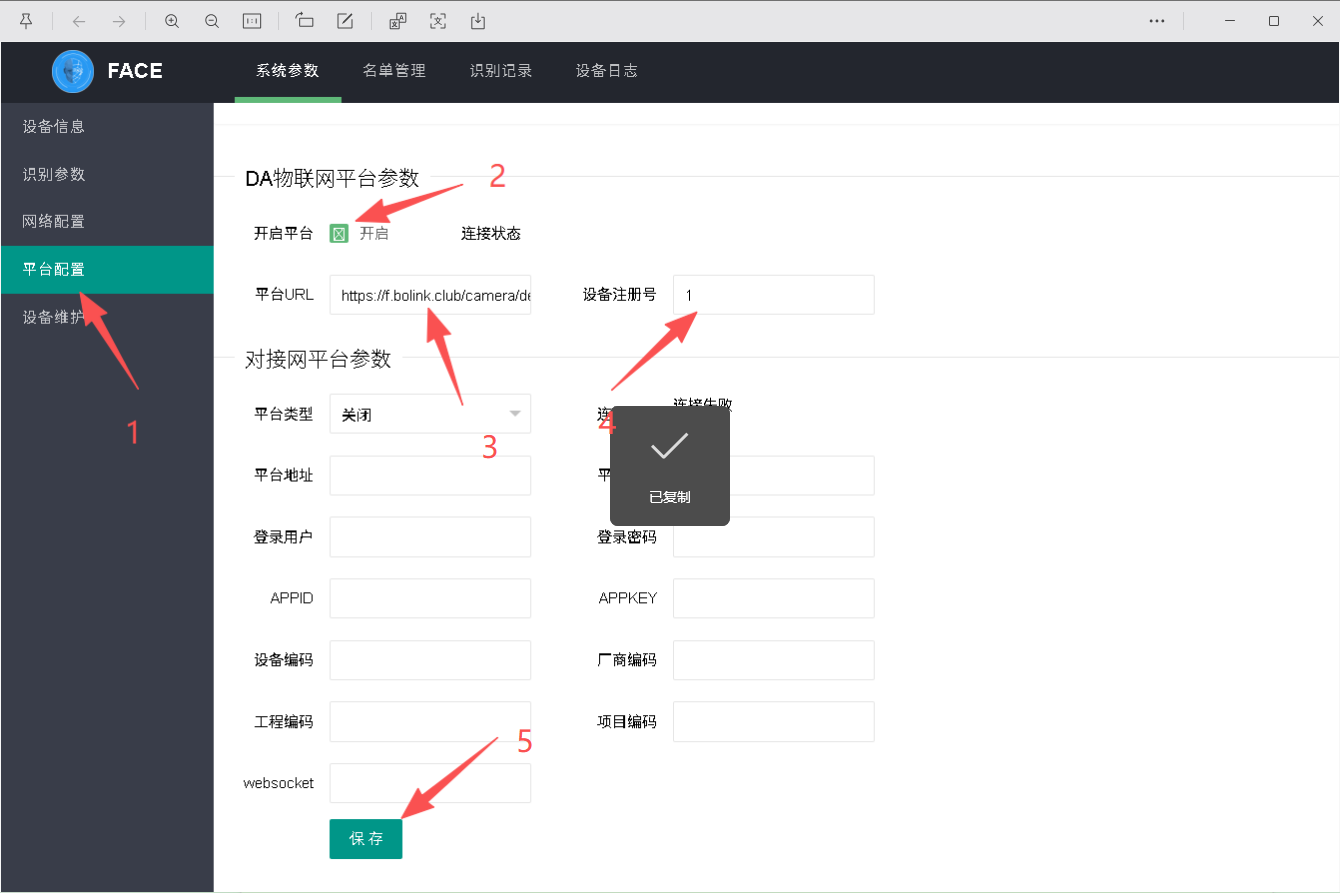Pin the image viewer window
Image resolution: width=1340 pixels, height=893 pixels.
25,21
